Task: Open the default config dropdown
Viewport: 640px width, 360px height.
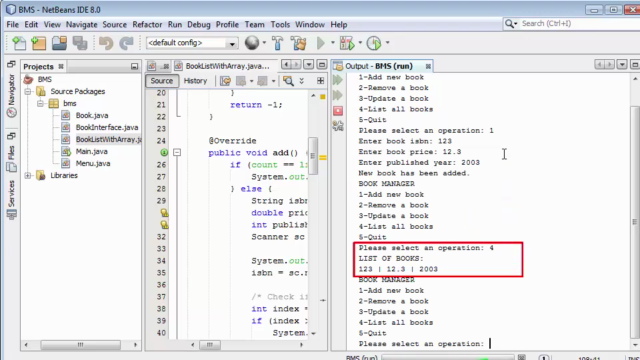Action: coord(232,43)
